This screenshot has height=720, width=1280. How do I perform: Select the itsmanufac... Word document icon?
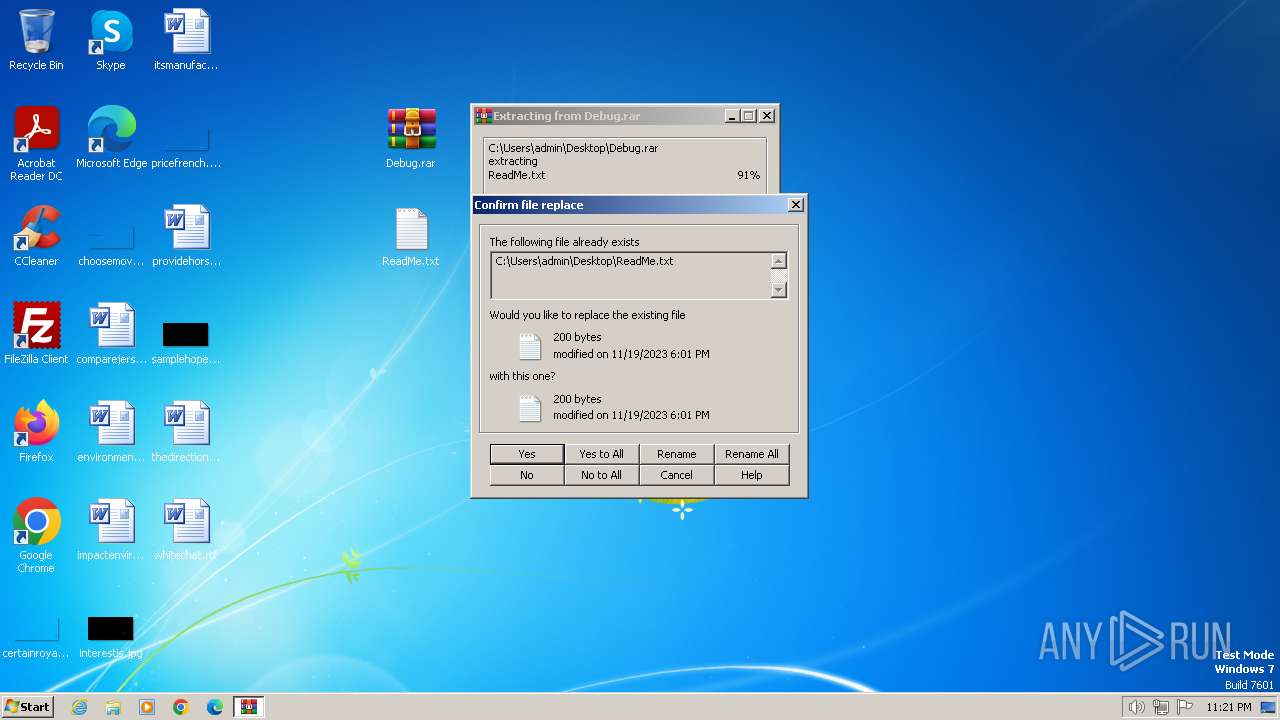tap(186, 40)
